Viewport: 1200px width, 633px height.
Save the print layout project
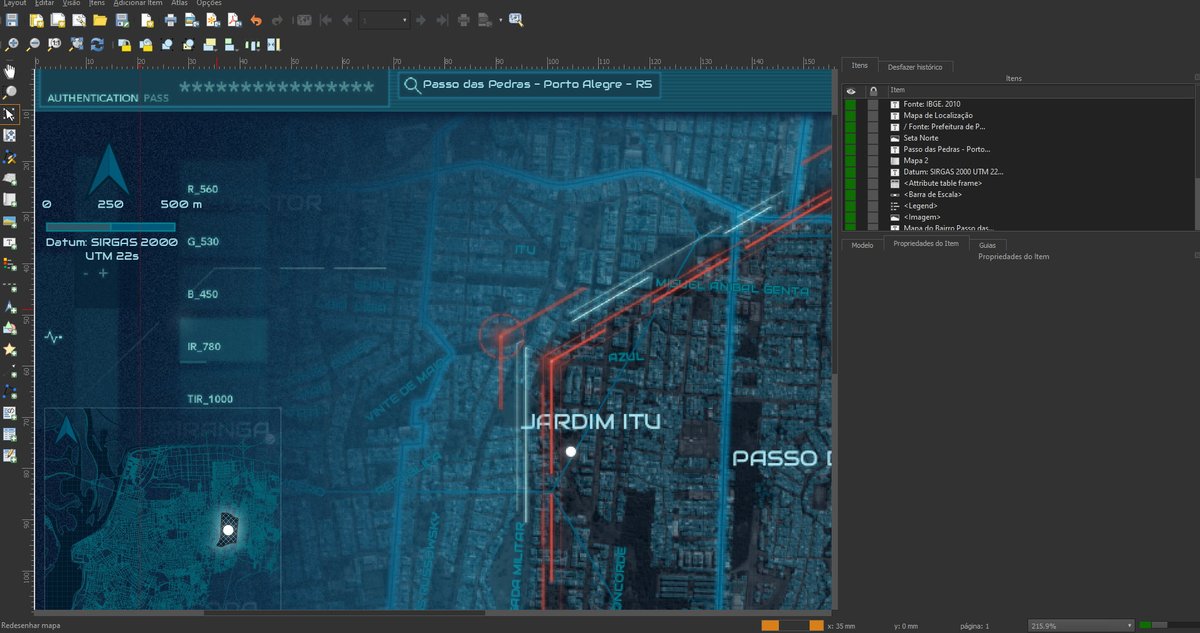click(x=11, y=20)
